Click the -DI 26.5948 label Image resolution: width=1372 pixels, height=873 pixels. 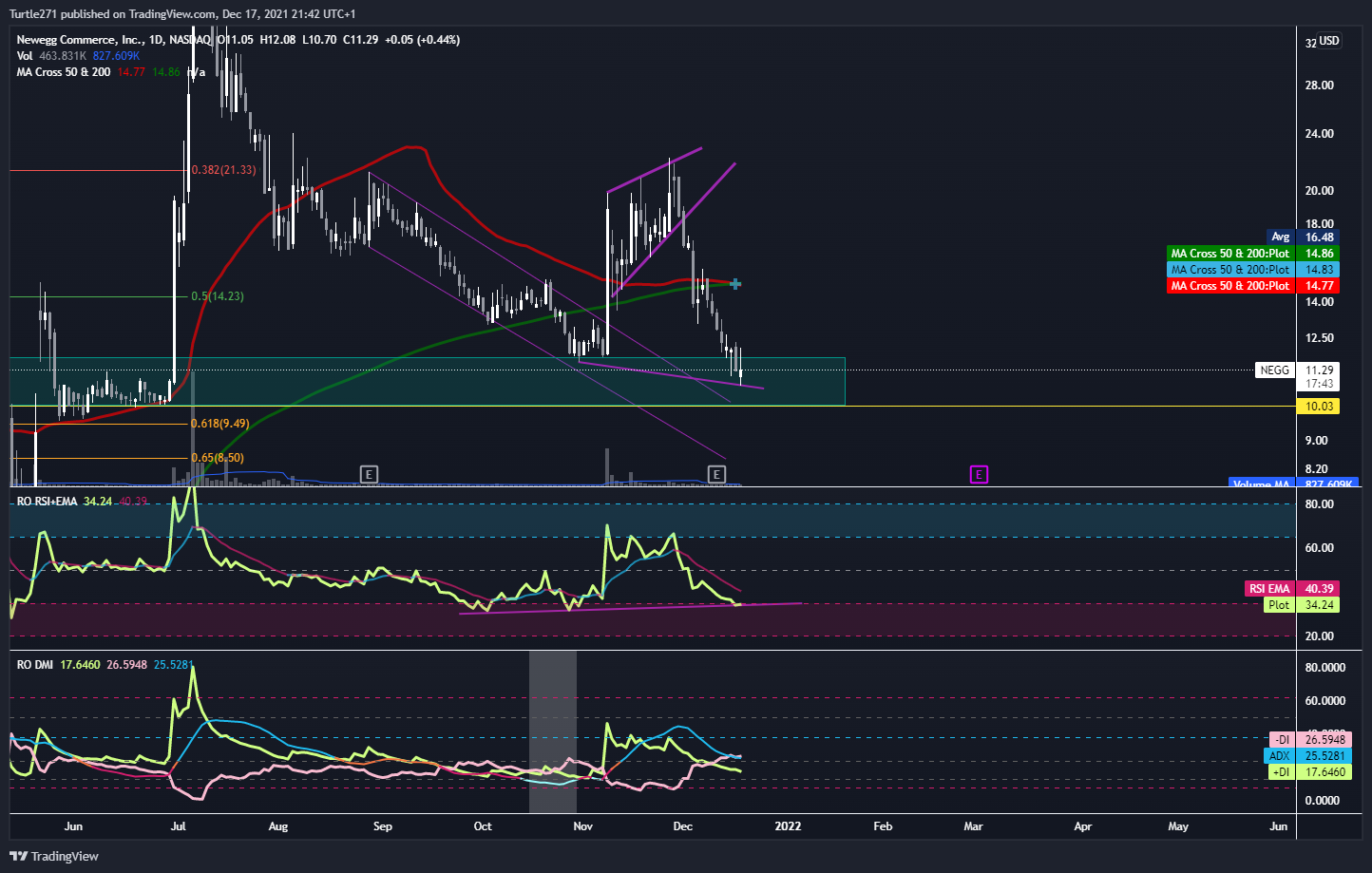click(1308, 740)
